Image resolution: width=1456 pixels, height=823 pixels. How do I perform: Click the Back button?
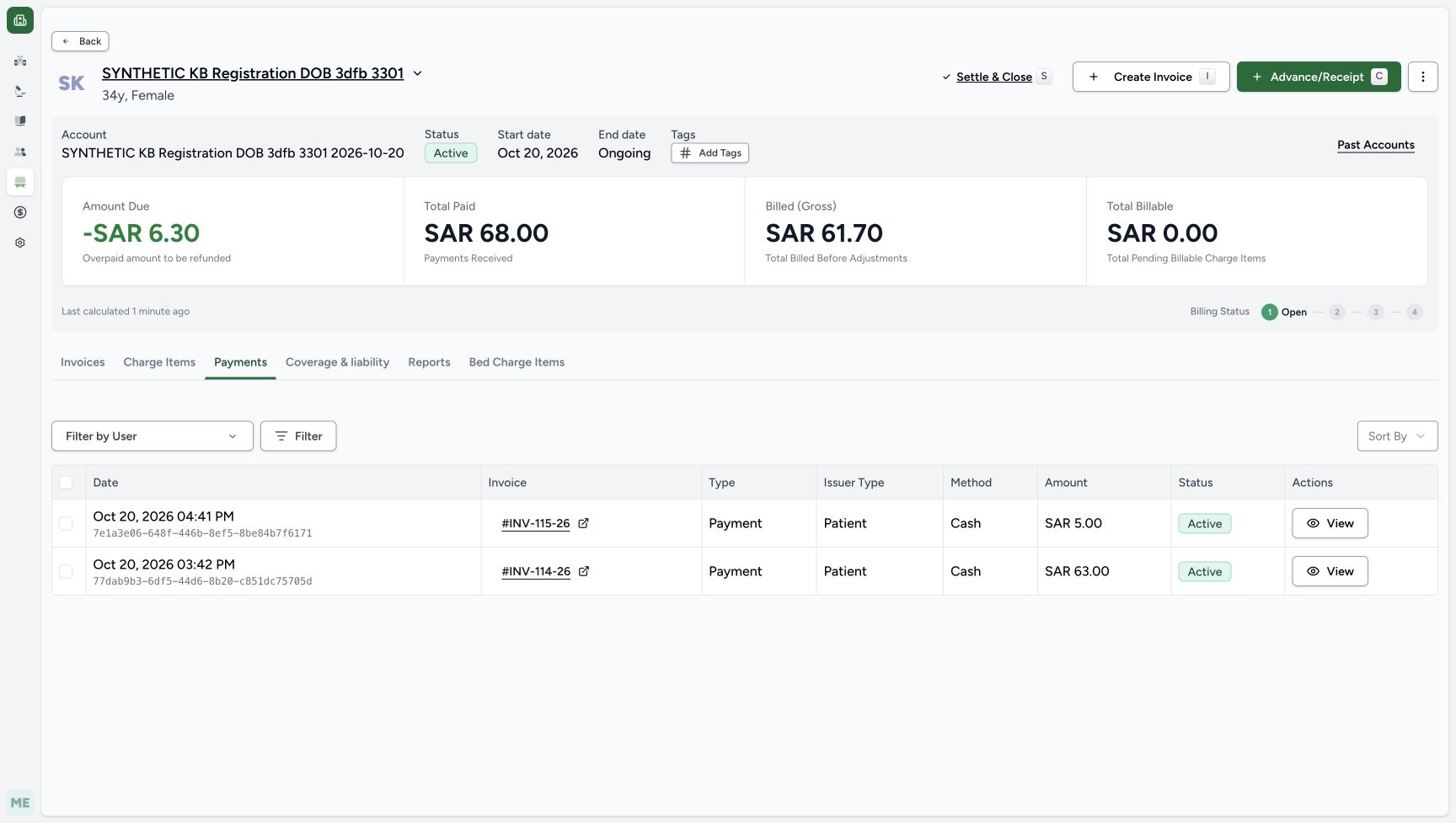coord(80,41)
